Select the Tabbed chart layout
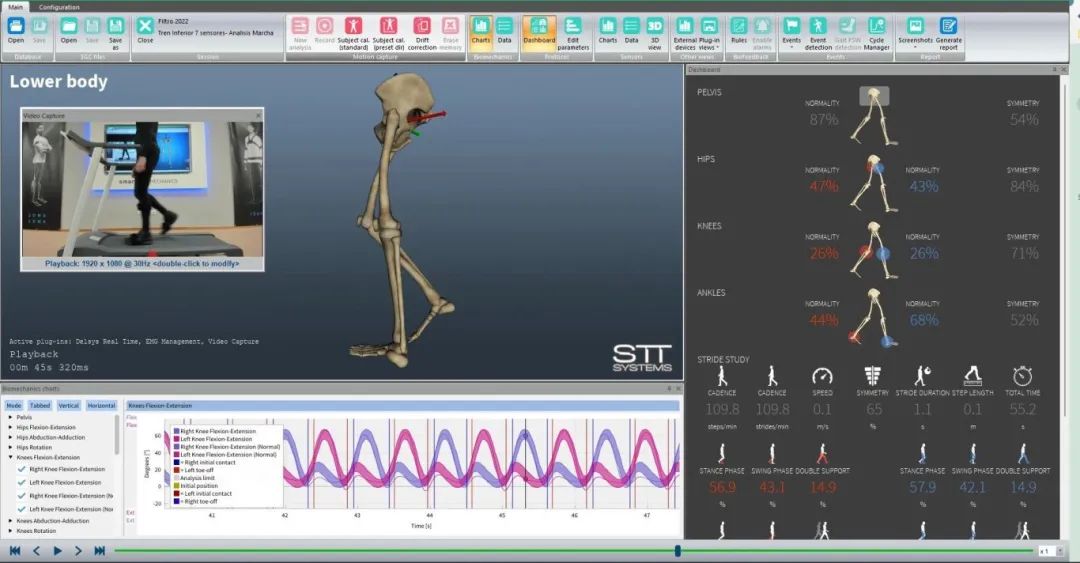1080x563 pixels. tap(40, 406)
